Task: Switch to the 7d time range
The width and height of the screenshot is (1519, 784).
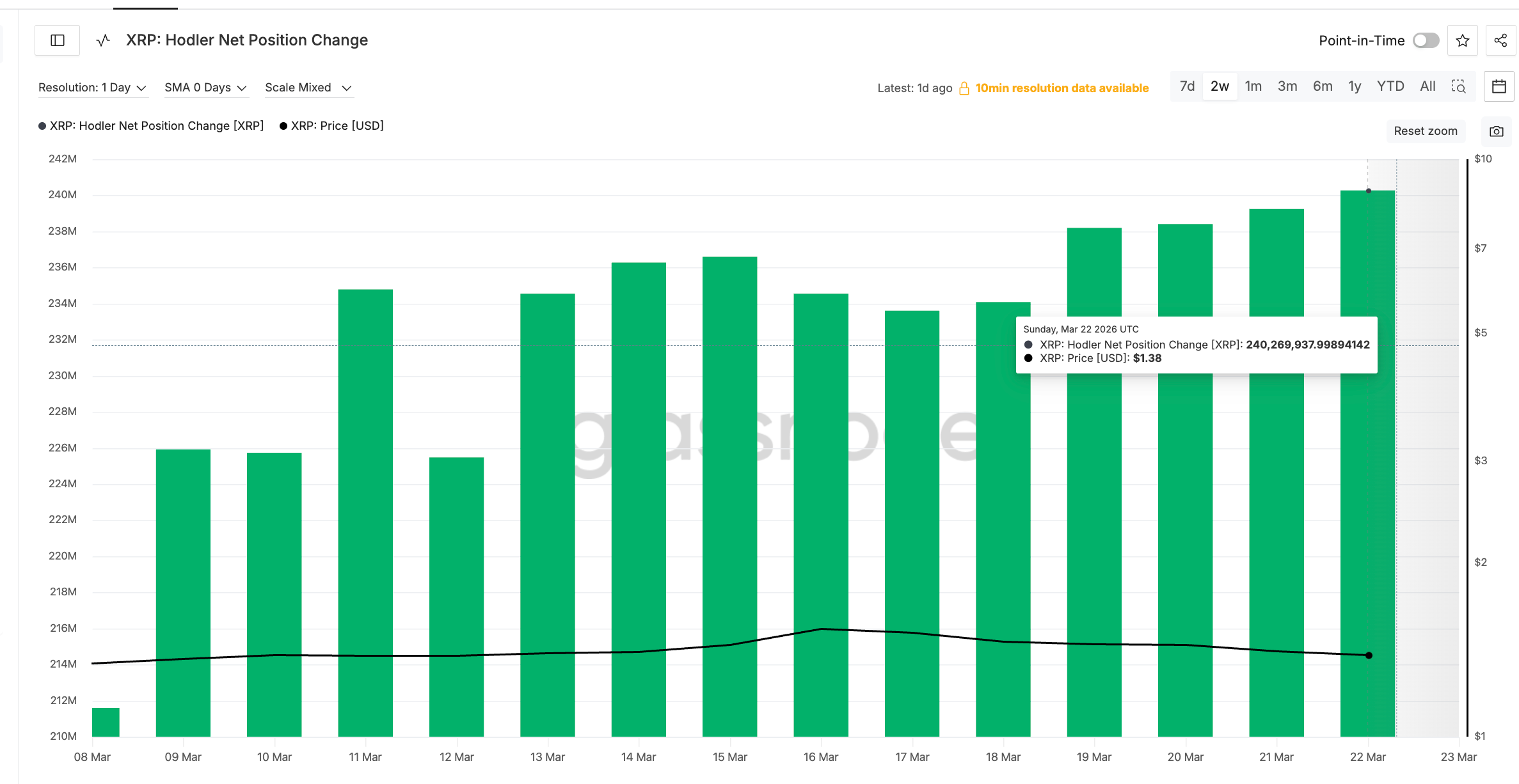Action: (1187, 86)
